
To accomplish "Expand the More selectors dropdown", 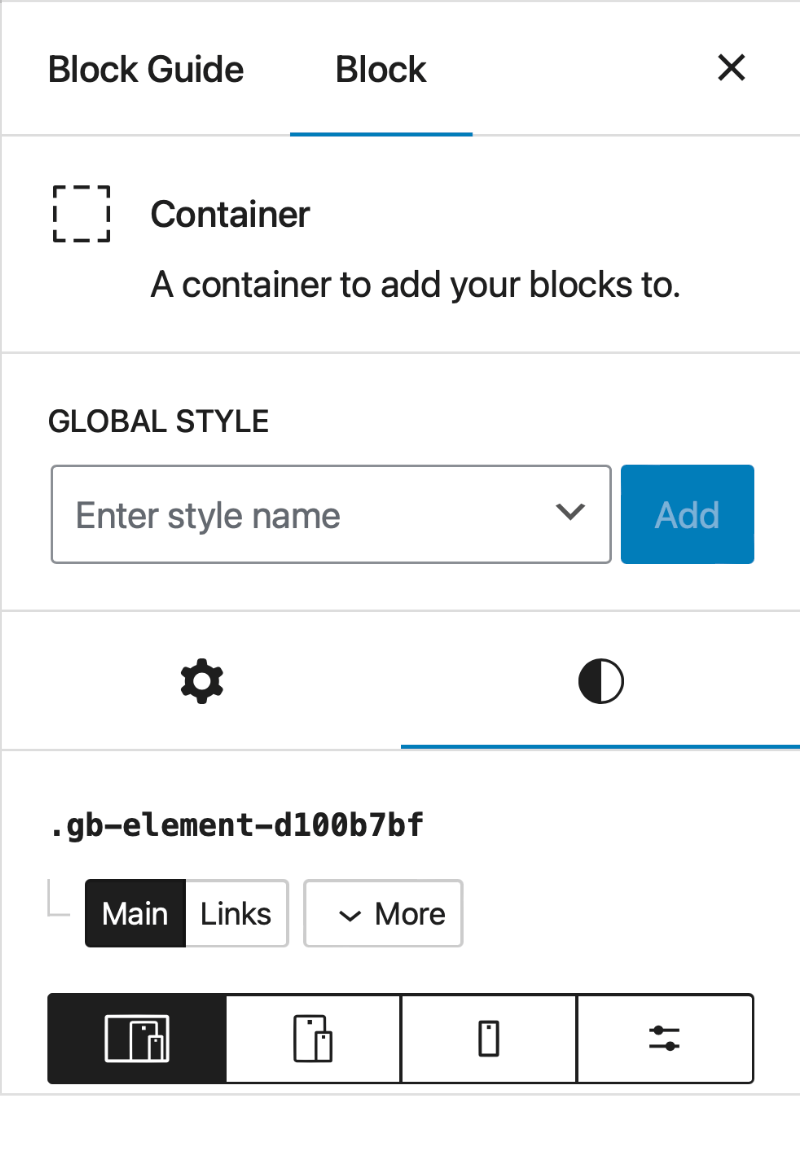I will pos(383,913).
